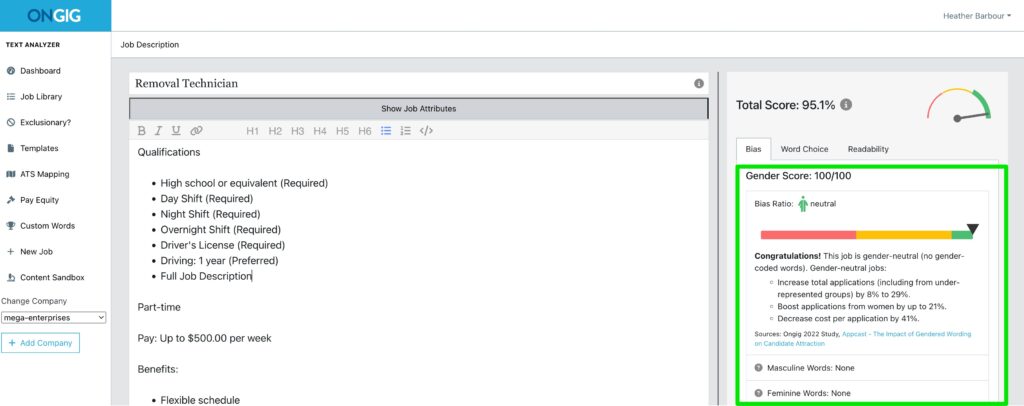Switch to the Word Choice tab
Screen dimensions: 1024x406
click(x=804, y=149)
